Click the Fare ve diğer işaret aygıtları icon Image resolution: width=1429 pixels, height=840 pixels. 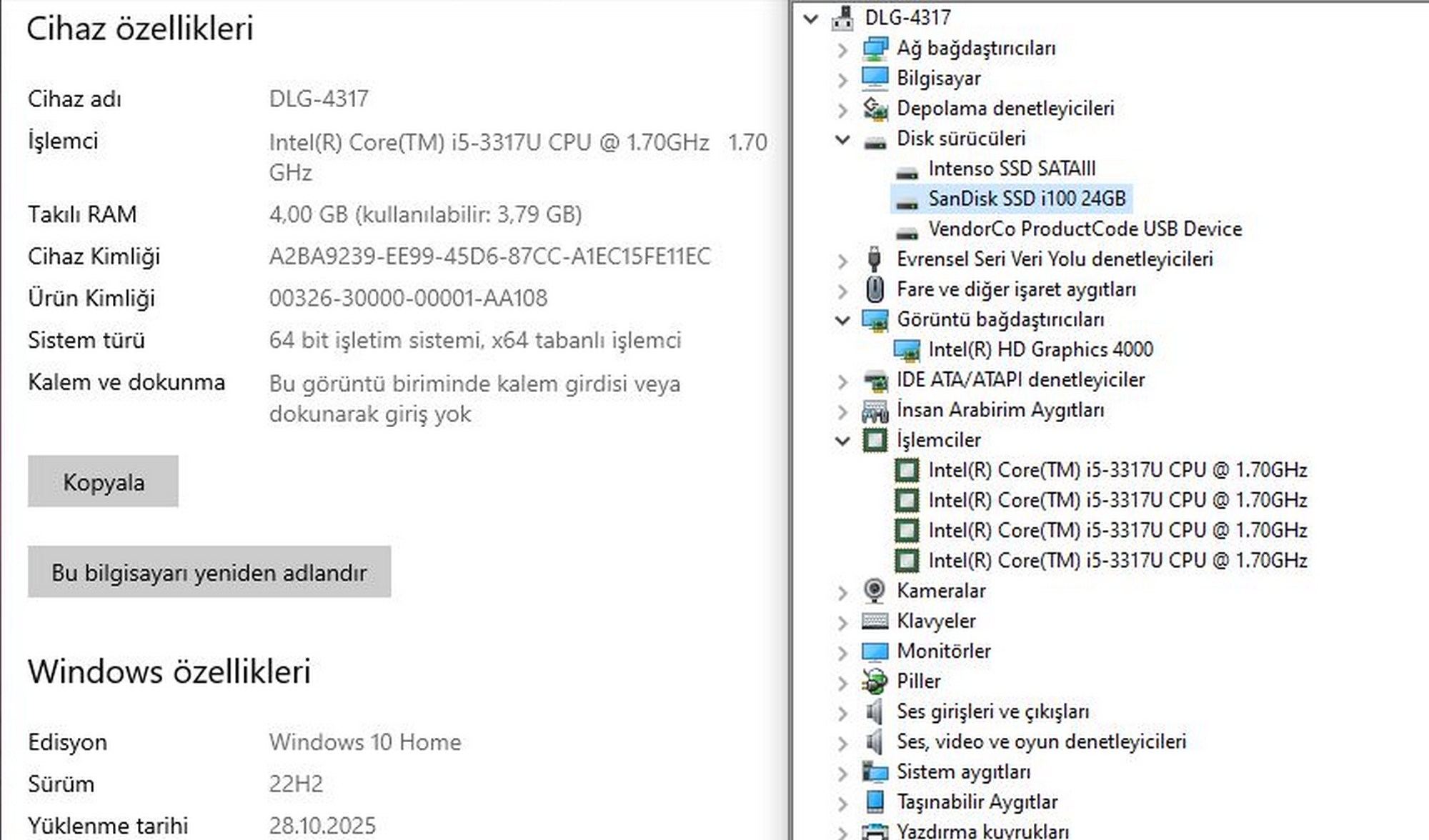pyautogui.click(x=874, y=289)
